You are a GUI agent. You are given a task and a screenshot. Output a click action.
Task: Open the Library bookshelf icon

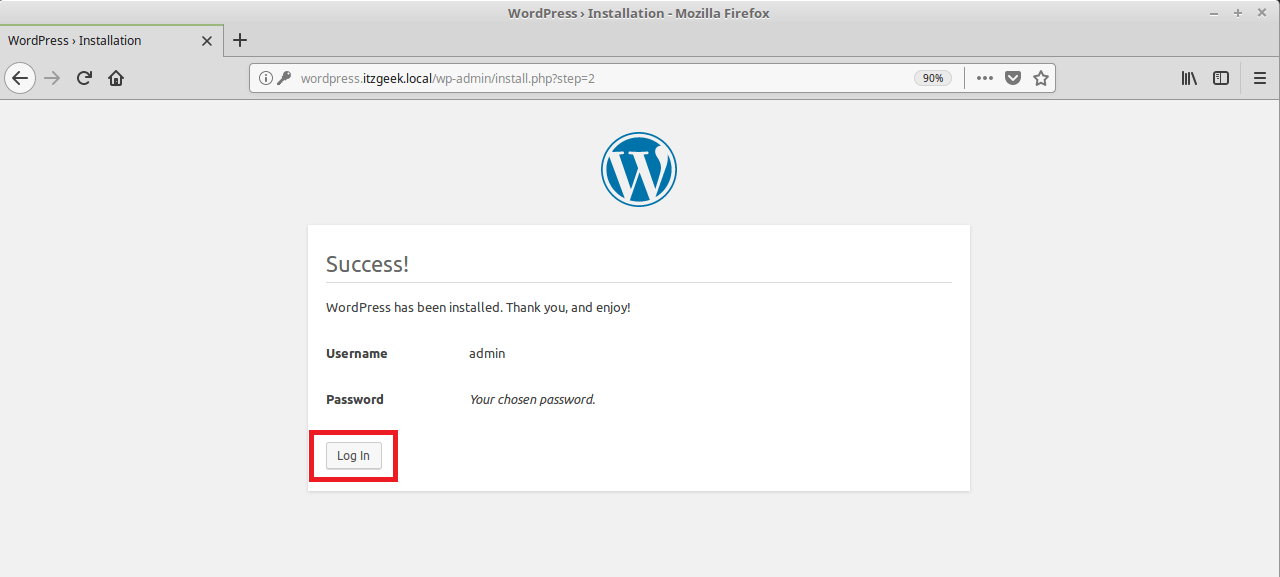(x=1189, y=78)
